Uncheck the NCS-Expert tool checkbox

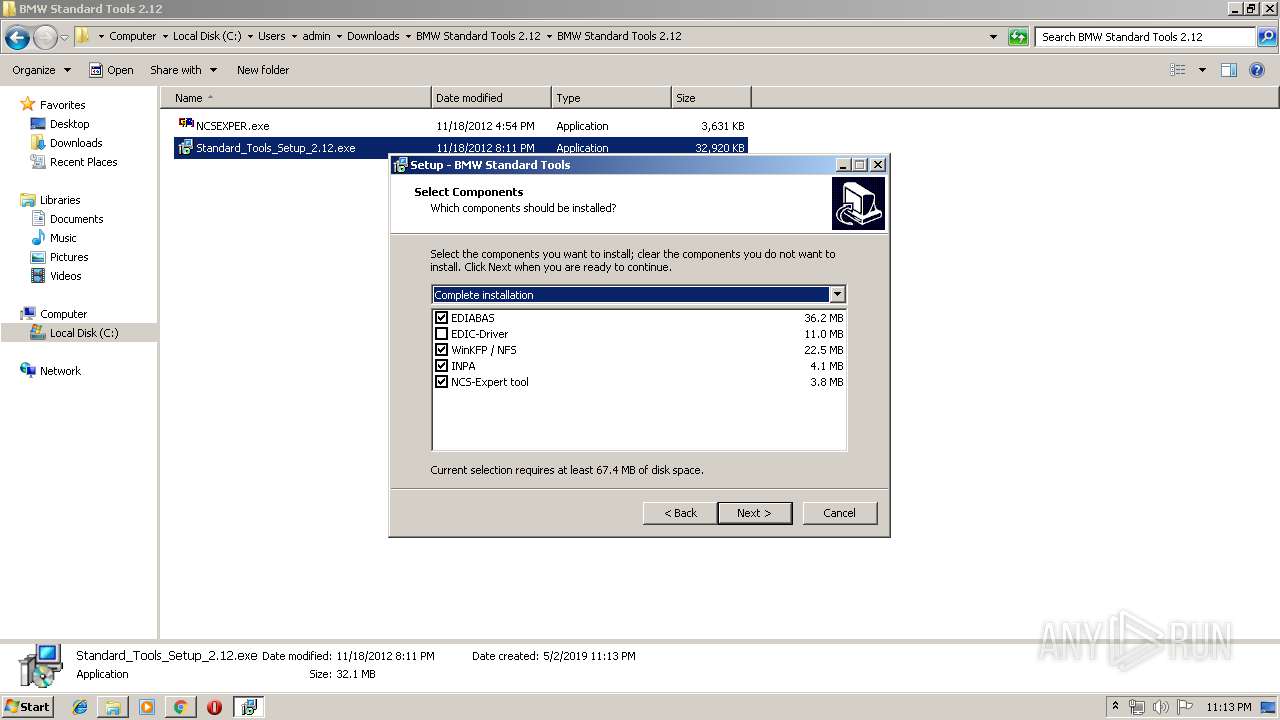pyautogui.click(x=441, y=382)
